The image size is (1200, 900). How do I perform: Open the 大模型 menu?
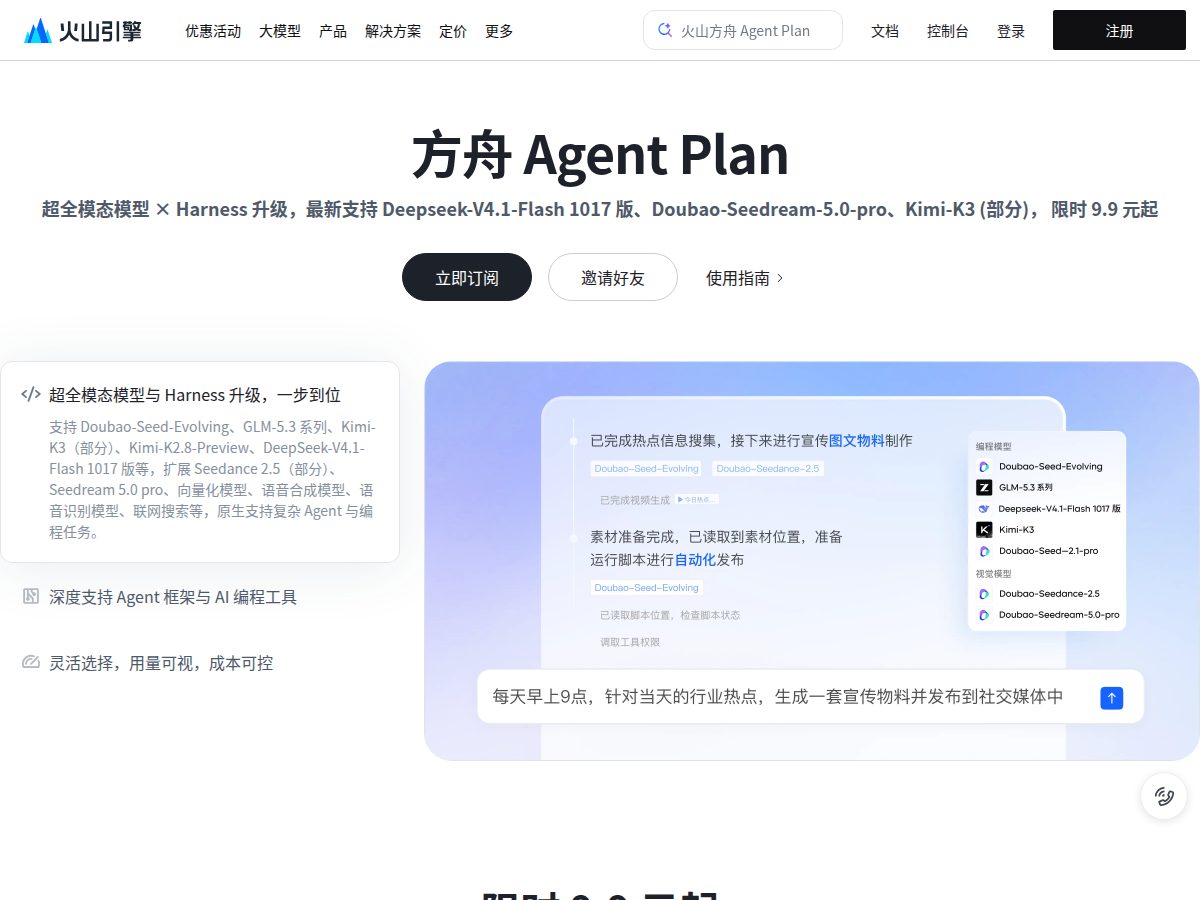(x=280, y=31)
